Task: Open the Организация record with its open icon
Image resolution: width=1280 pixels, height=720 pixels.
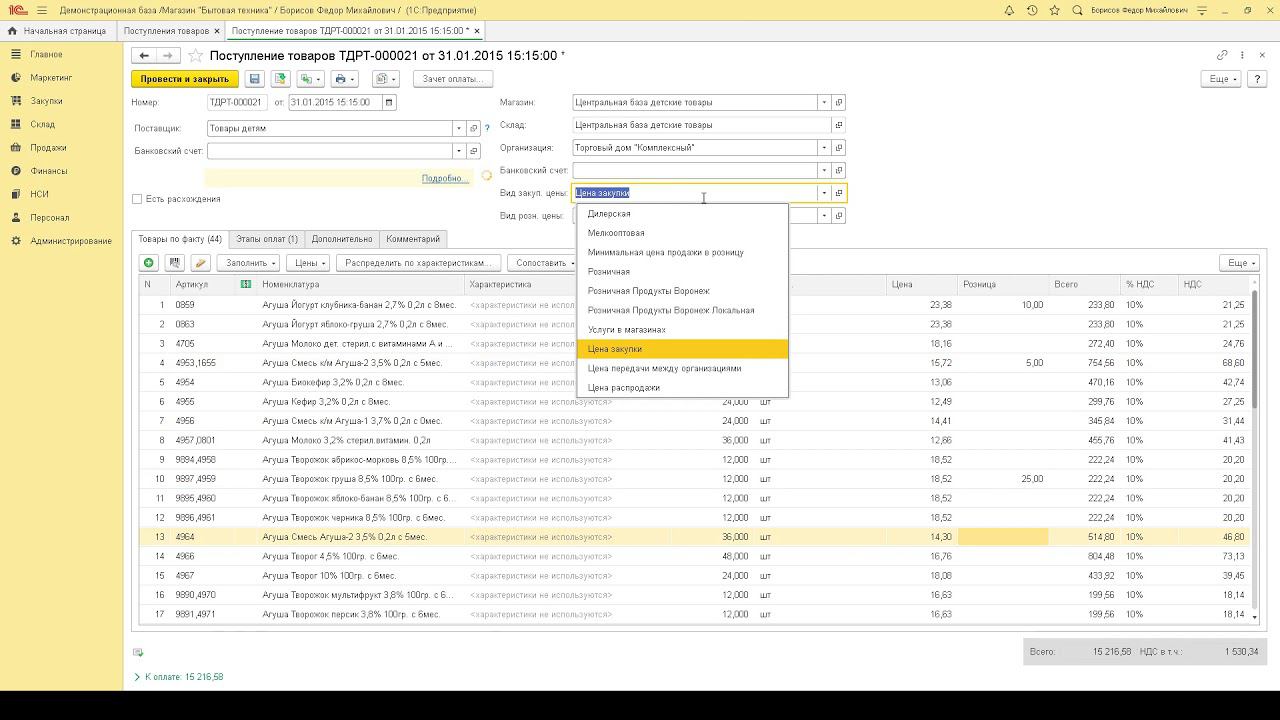Action: pyautogui.click(x=839, y=148)
